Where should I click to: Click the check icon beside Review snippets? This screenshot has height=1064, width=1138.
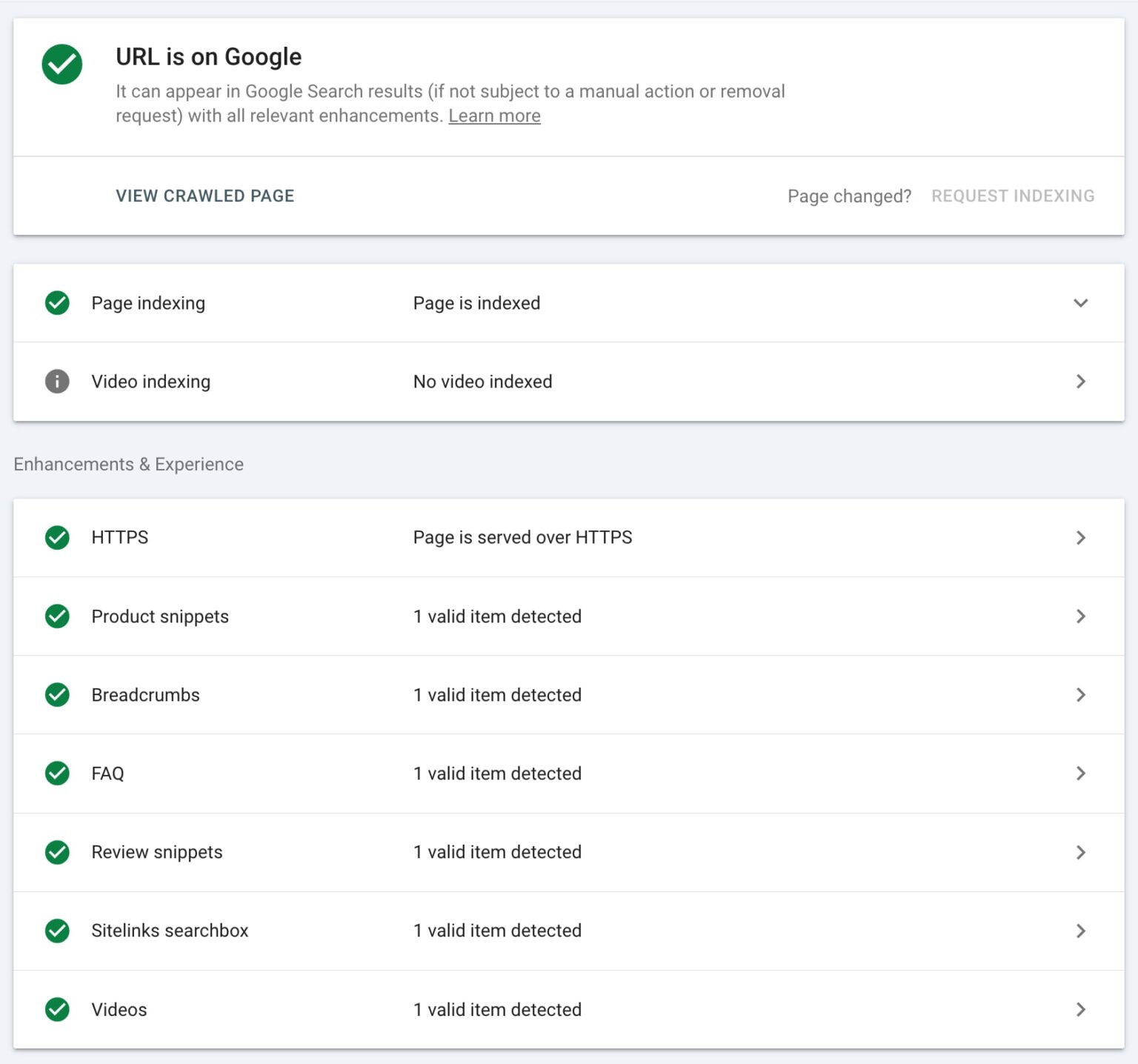point(57,852)
